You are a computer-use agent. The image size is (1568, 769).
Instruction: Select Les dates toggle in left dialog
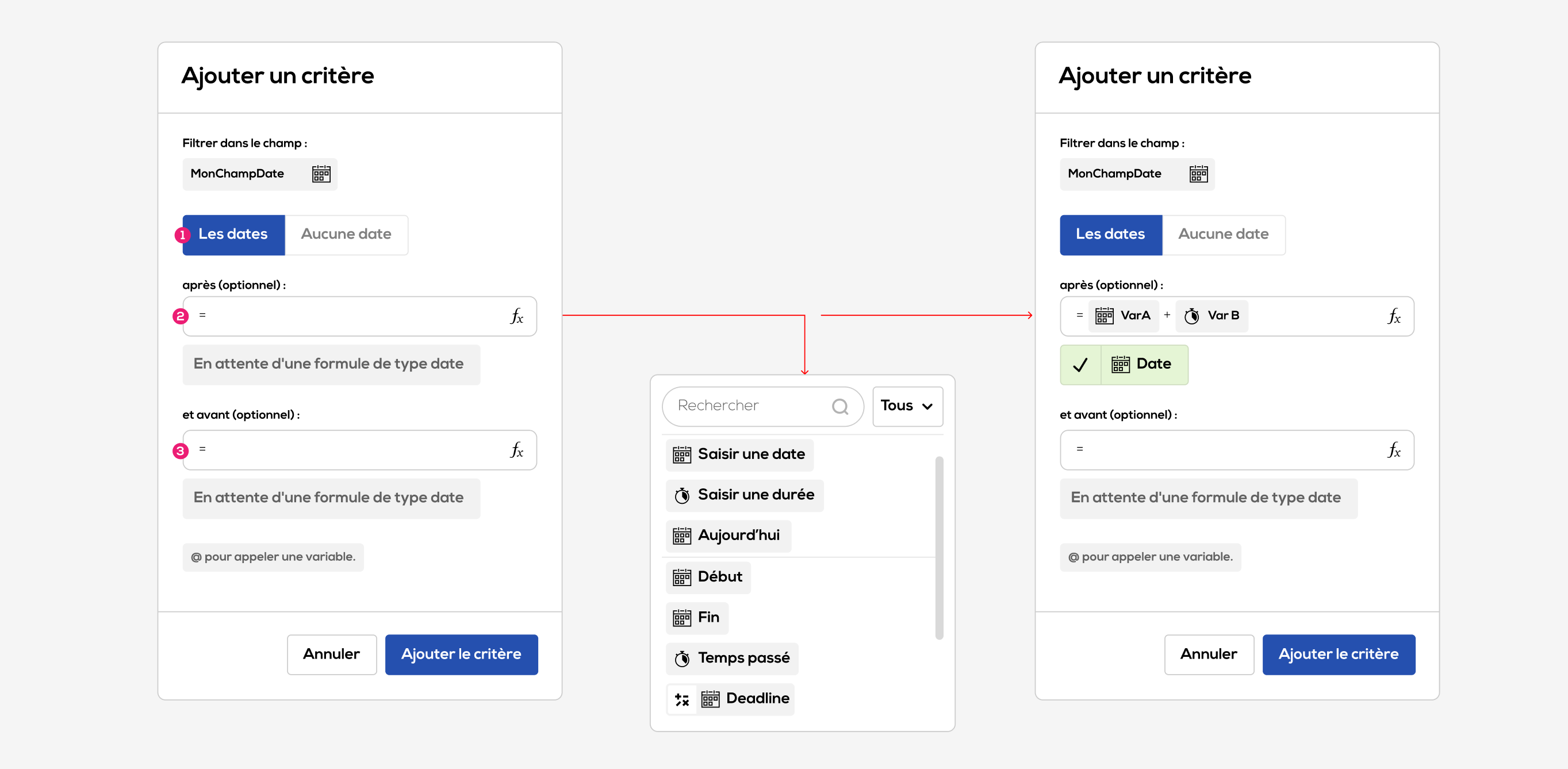234,235
